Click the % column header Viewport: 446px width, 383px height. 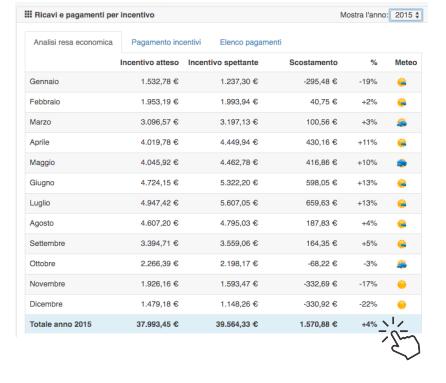374,62
